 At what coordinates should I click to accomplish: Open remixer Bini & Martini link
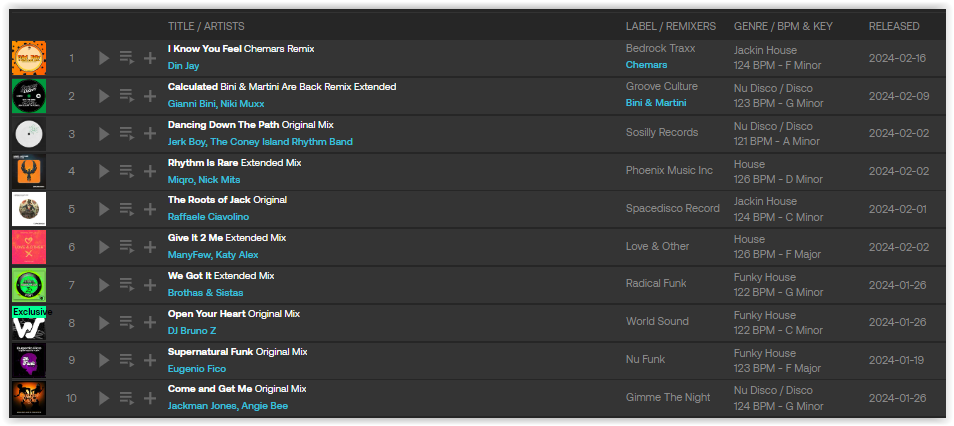tap(656, 103)
